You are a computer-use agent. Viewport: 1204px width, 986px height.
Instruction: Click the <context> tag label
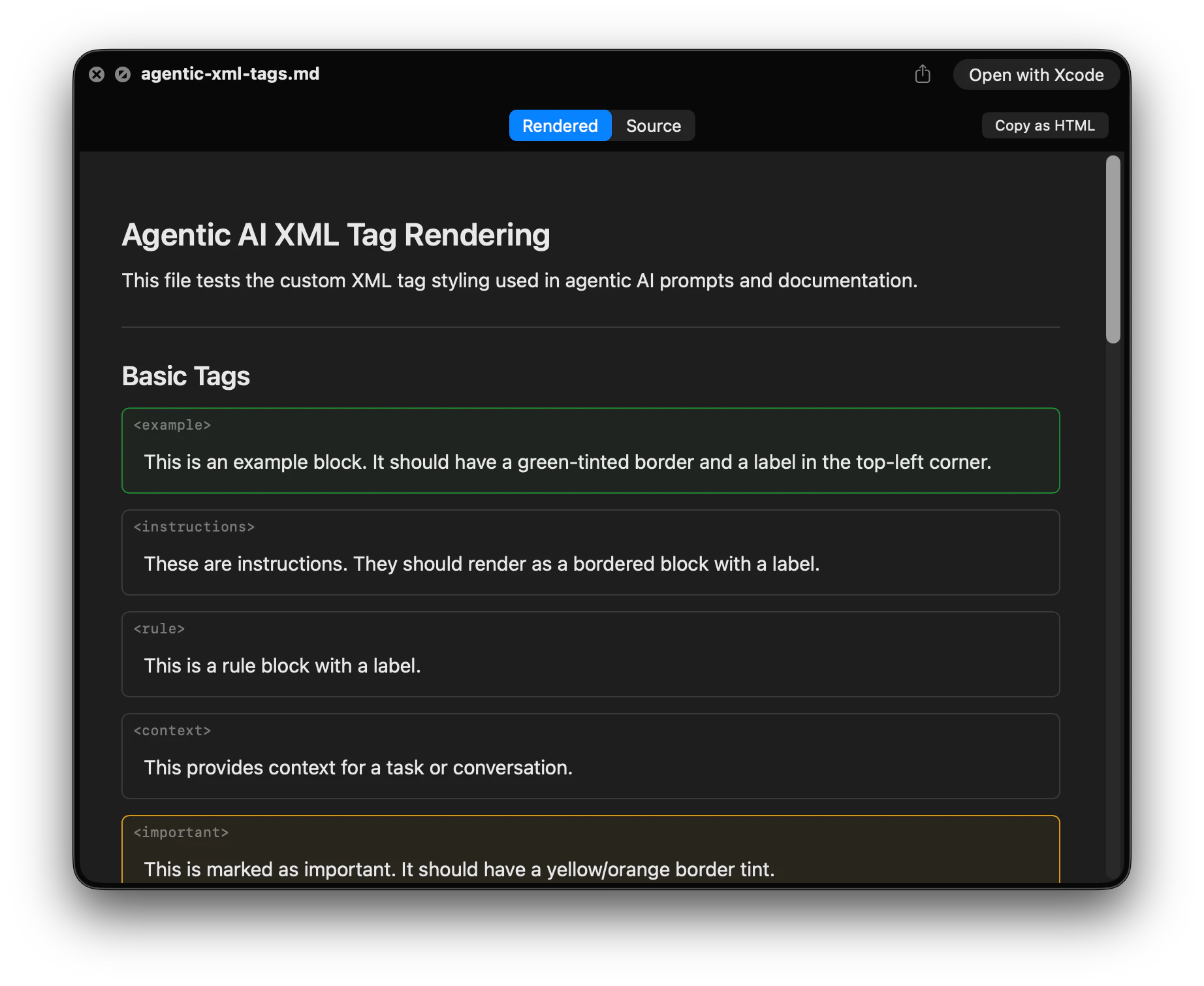[x=172, y=730]
